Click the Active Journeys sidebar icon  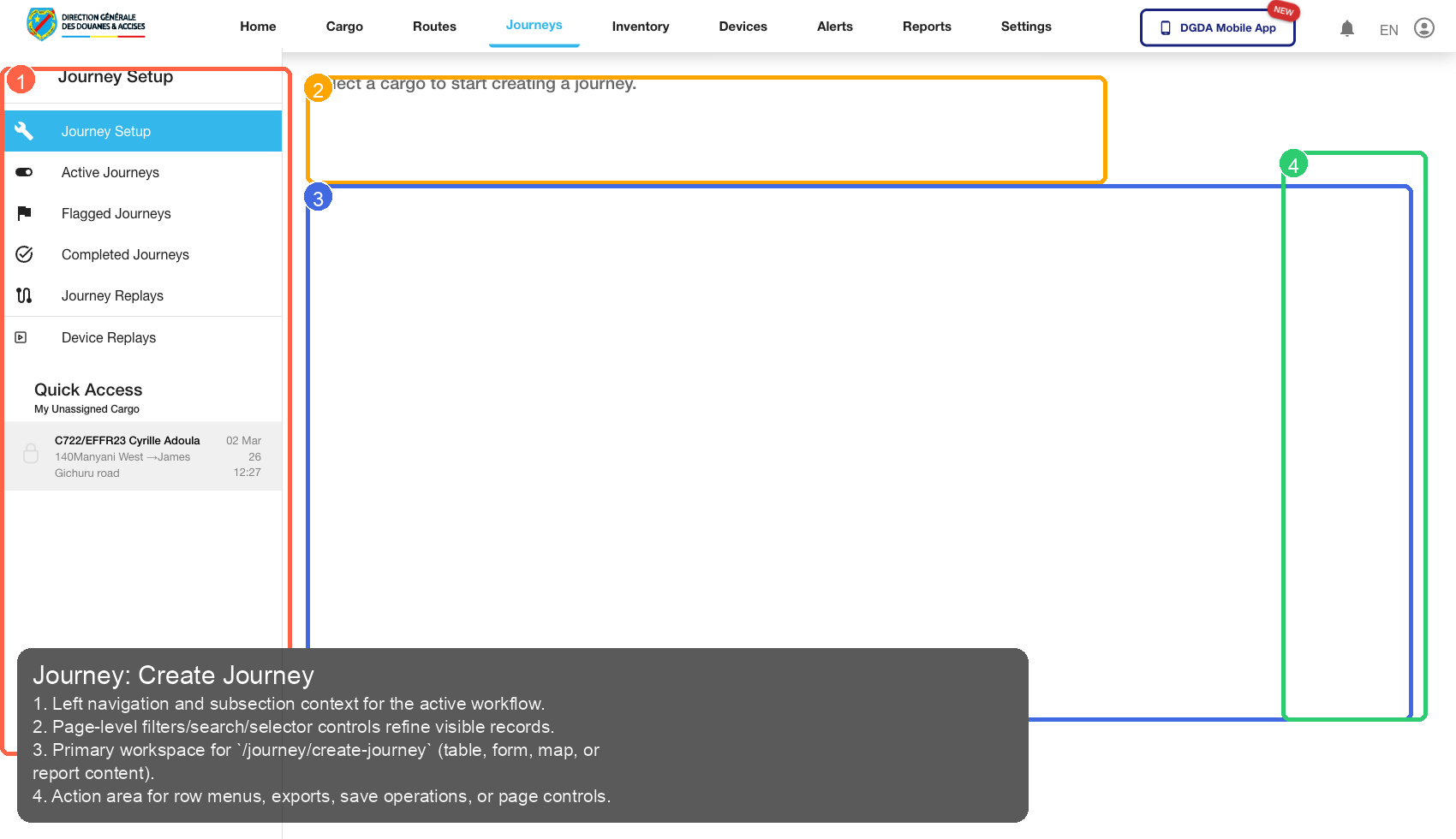[x=23, y=172]
